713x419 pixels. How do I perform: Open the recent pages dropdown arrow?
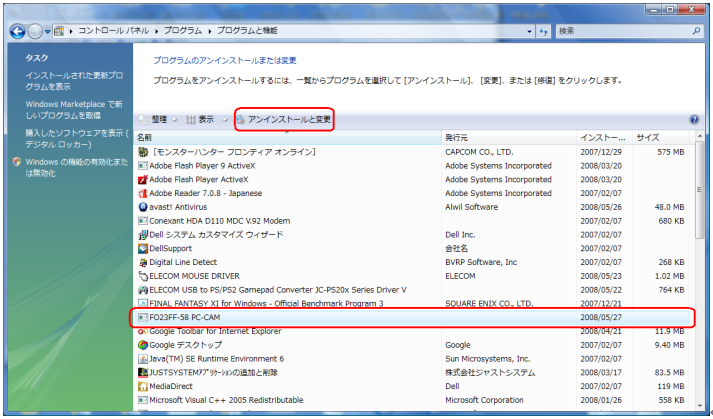coord(47,32)
